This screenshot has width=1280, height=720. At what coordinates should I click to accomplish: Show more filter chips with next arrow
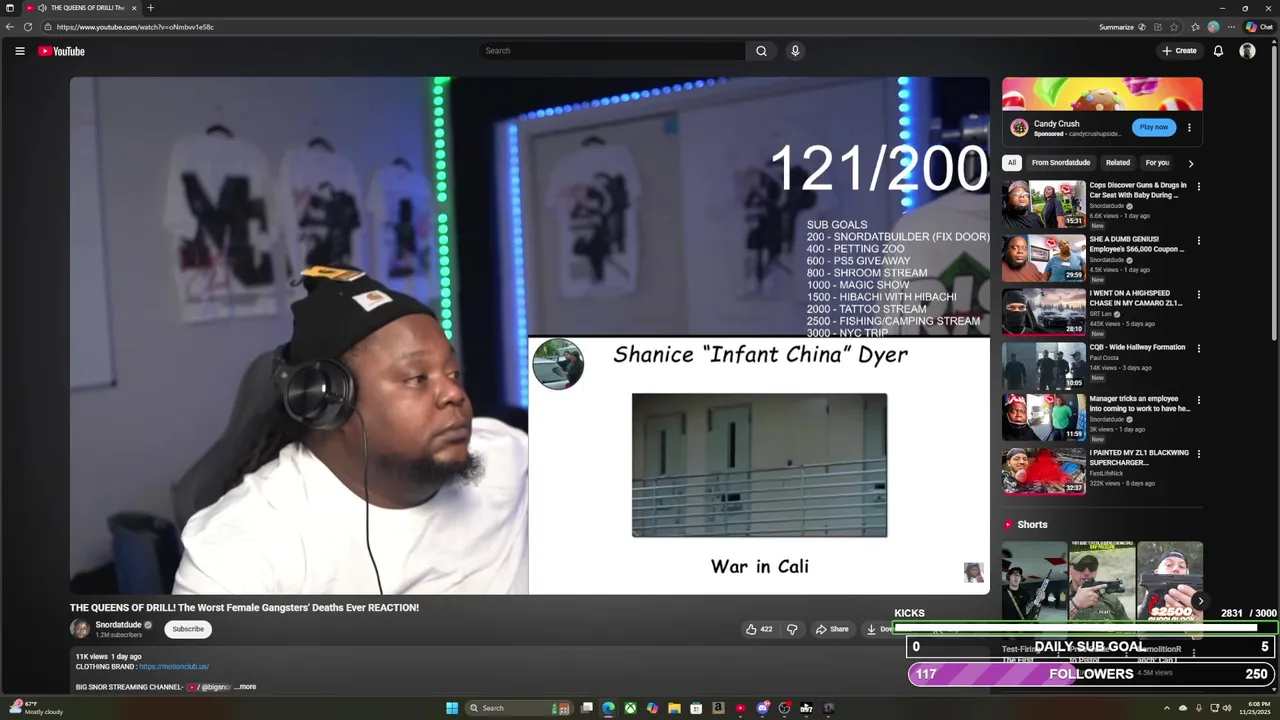tap(1190, 163)
